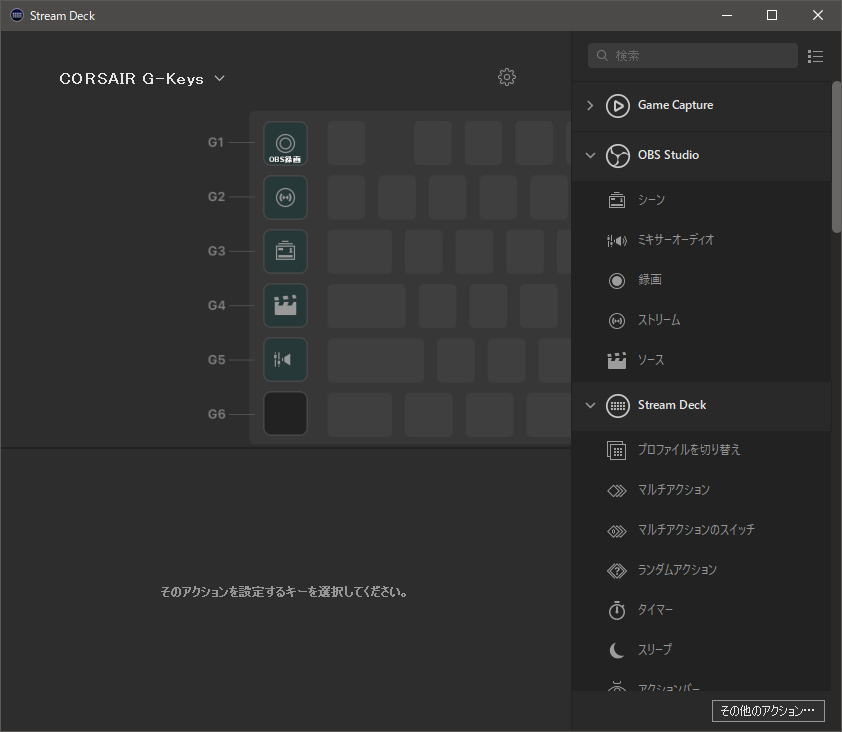Viewport: 842px width, 732px height.
Task: Choose the ストリーム action
Action: pos(659,320)
